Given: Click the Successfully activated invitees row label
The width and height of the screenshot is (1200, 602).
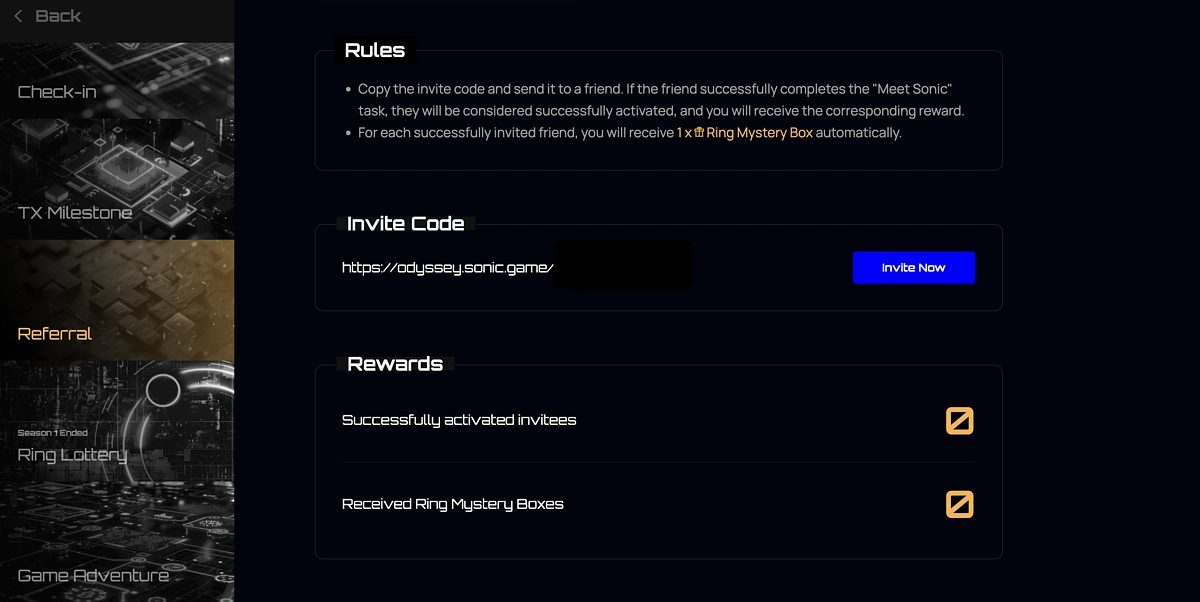Looking at the screenshot, I should [459, 420].
